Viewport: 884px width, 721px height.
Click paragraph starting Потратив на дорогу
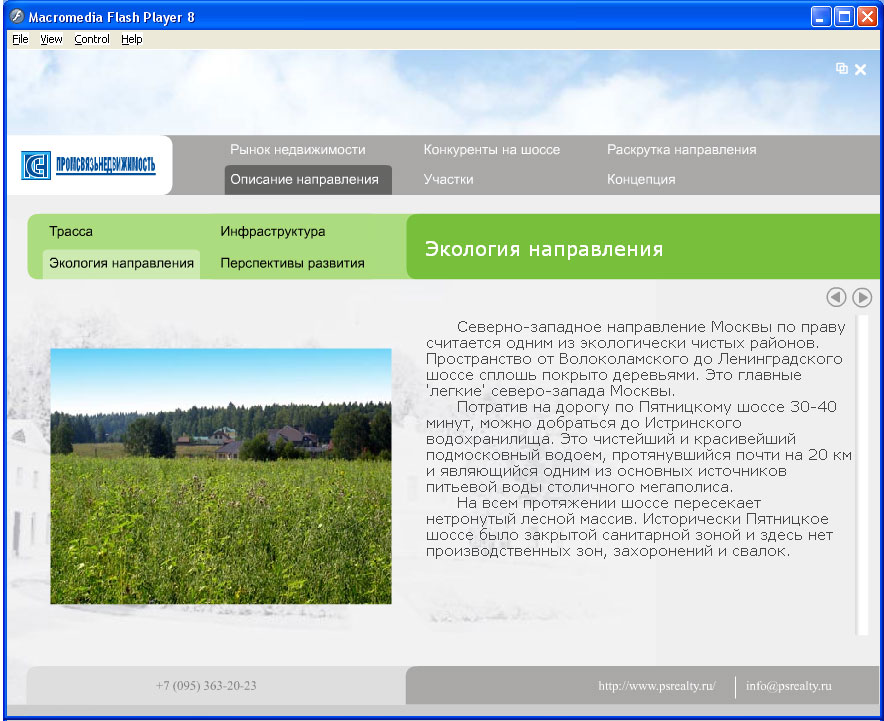pyautogui.click(x=639, y=446)
